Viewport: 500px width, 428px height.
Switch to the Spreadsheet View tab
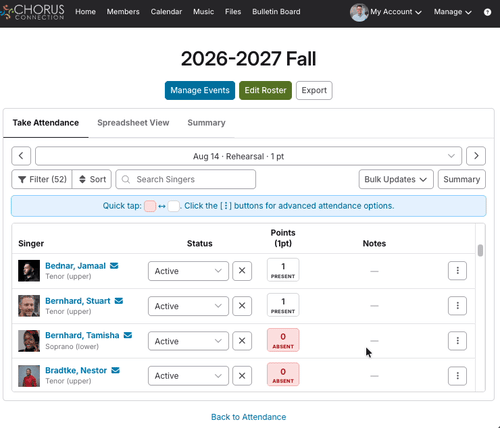point(133,123)
